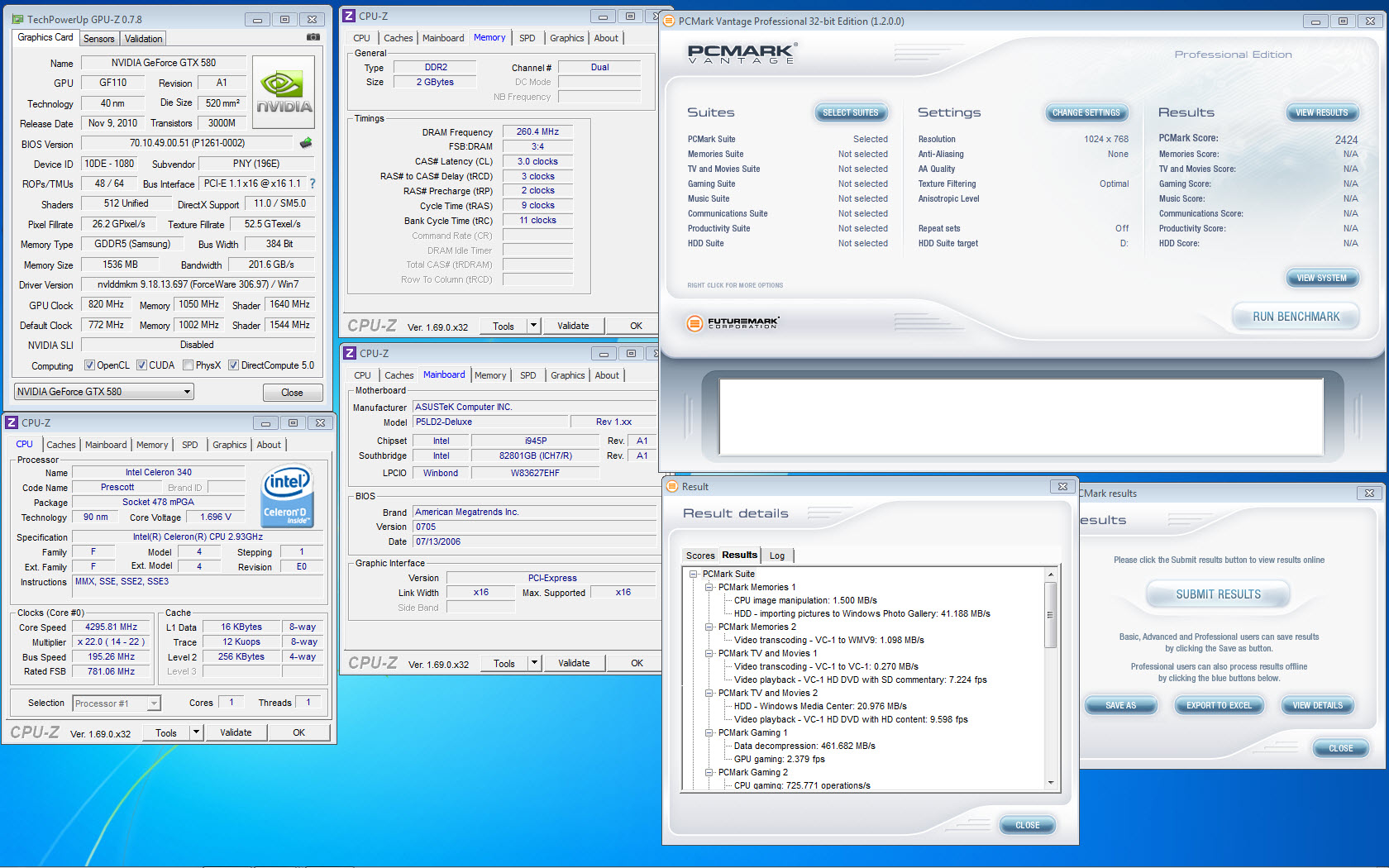Screen dimensions: 1389x868
Task: Toggle the DirectCompute 5.0 checkbox
Action: (233, 365)
